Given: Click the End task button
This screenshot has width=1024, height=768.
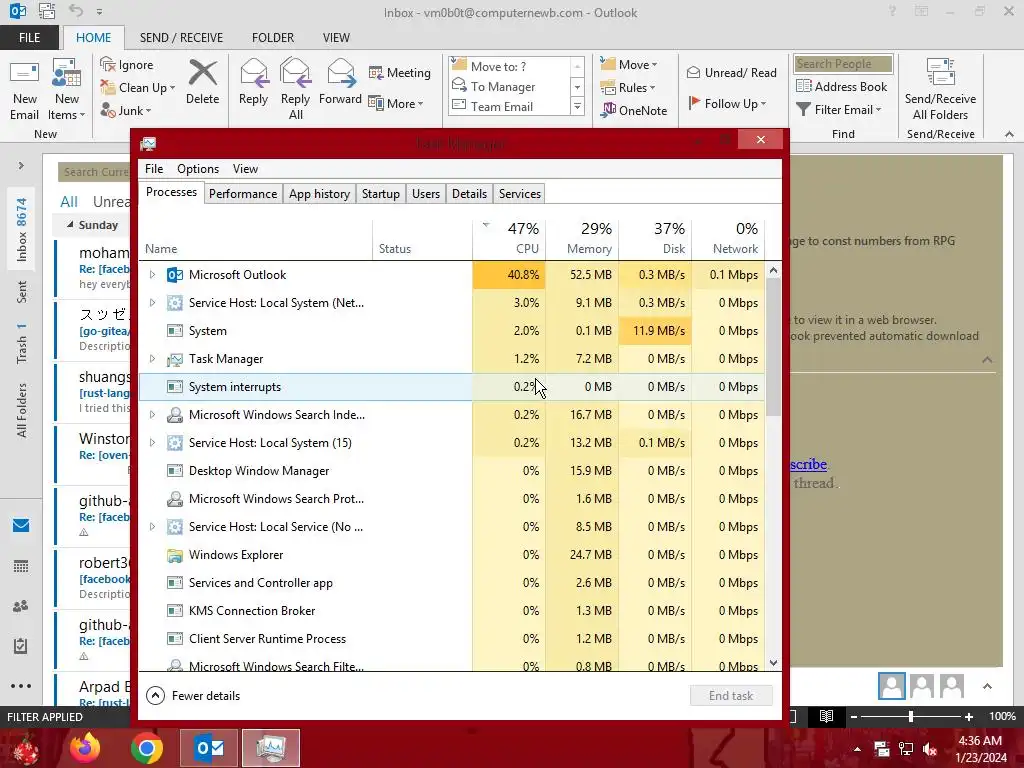Looking at the screenshot, I should coord(731,696).
